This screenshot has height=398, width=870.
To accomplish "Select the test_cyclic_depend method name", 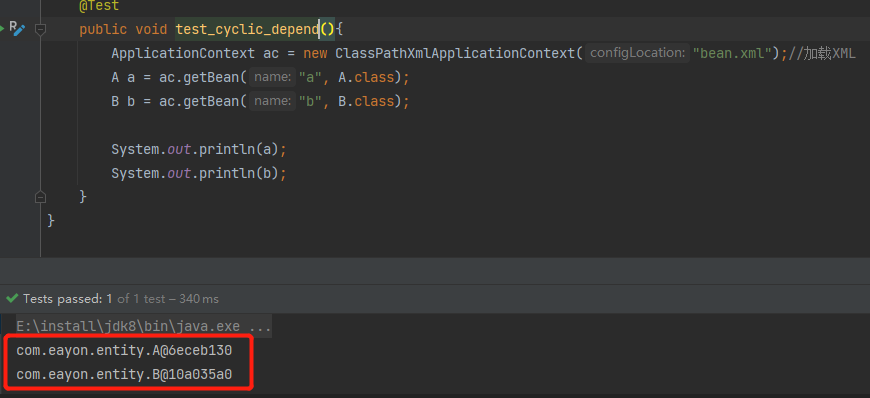I will 247,29.
